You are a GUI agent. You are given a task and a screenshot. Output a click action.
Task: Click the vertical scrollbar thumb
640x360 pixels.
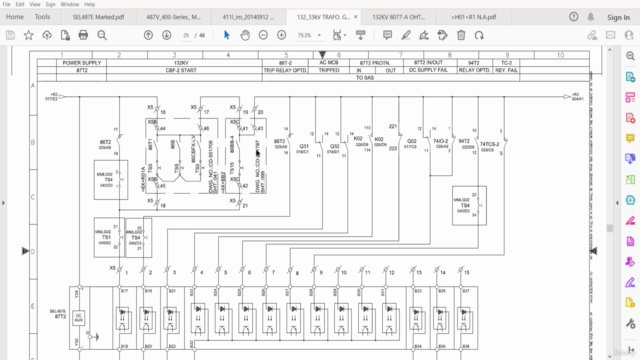click(610, 228)
